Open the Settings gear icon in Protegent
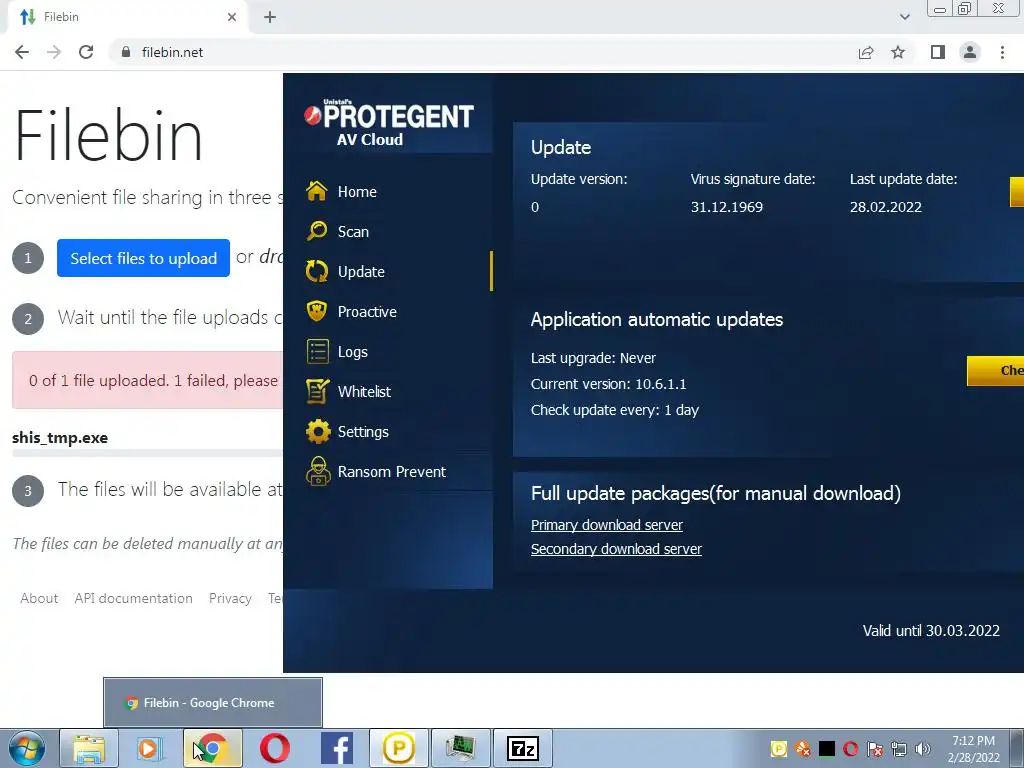 click(x=318, y=431)
